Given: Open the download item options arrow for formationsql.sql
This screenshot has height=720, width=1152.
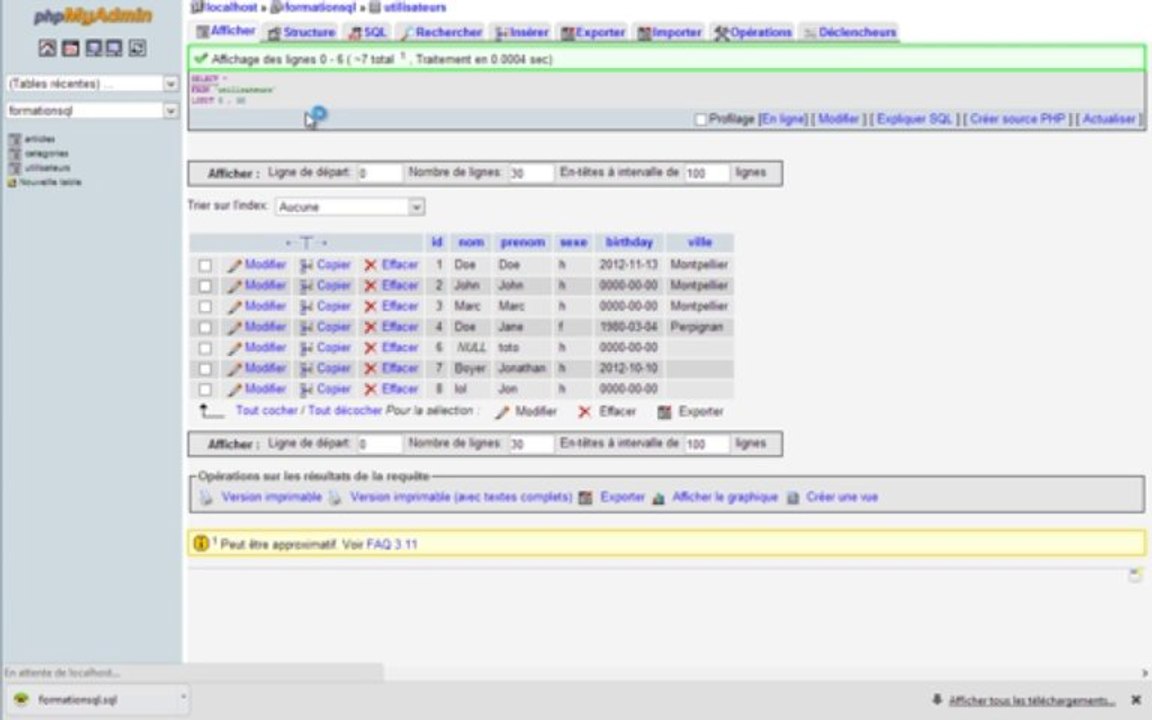Looking at the screenshot, I should point(183,697).
